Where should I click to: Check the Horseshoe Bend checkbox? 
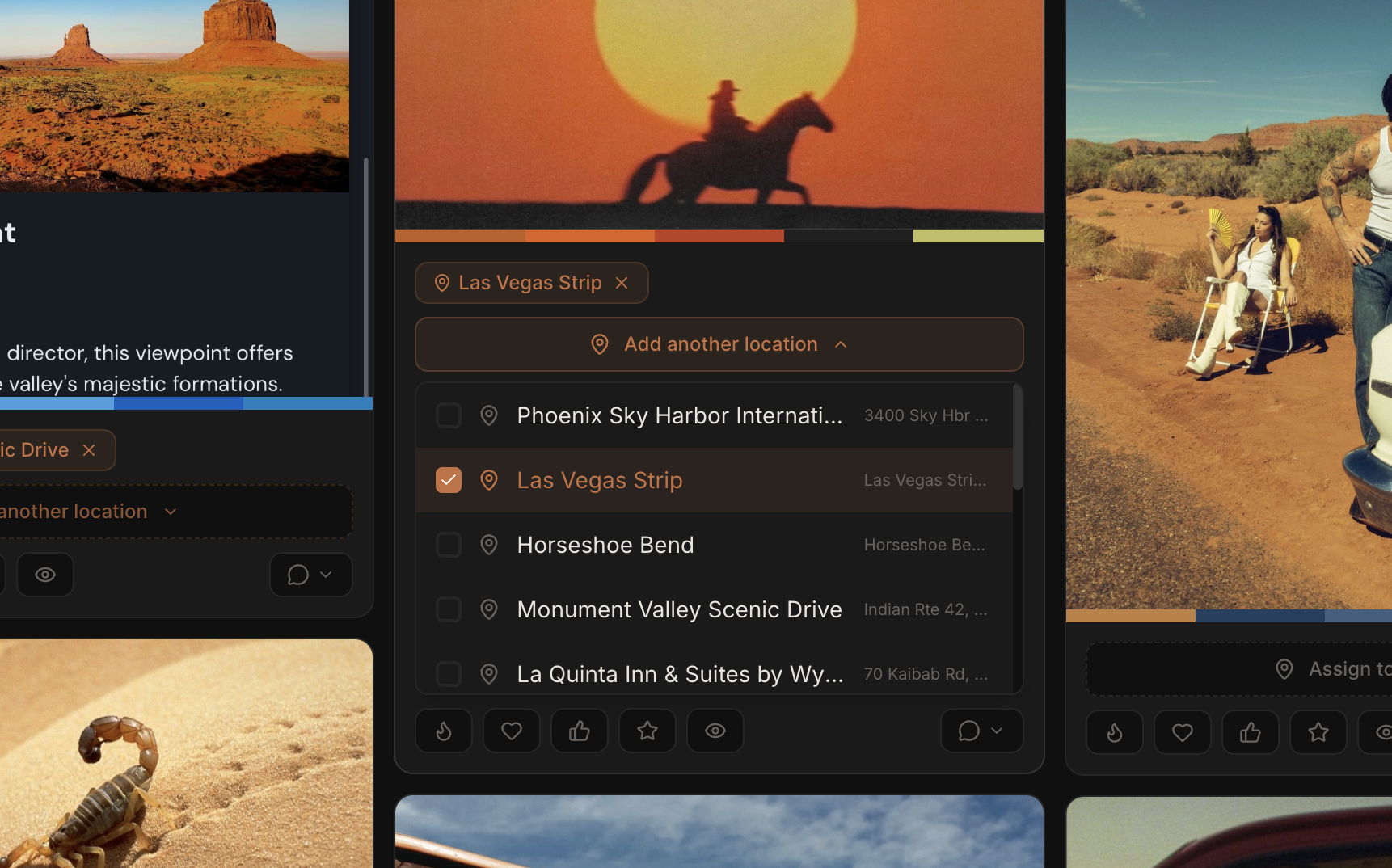coord(449,545)
